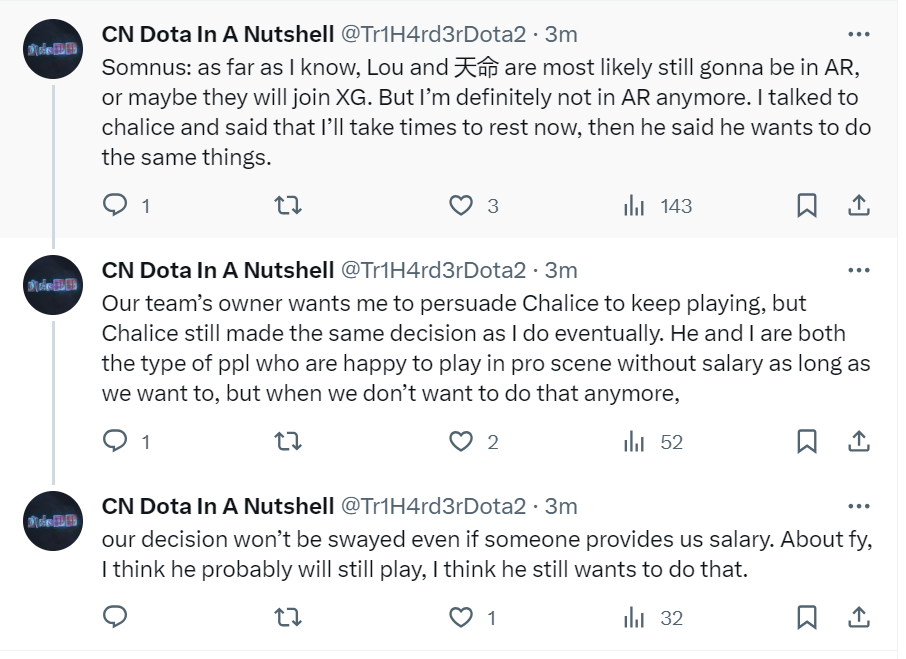Screen dimensions: 906x659
Task: Open more menu on second tweet
Action: (x=858, y=270)
